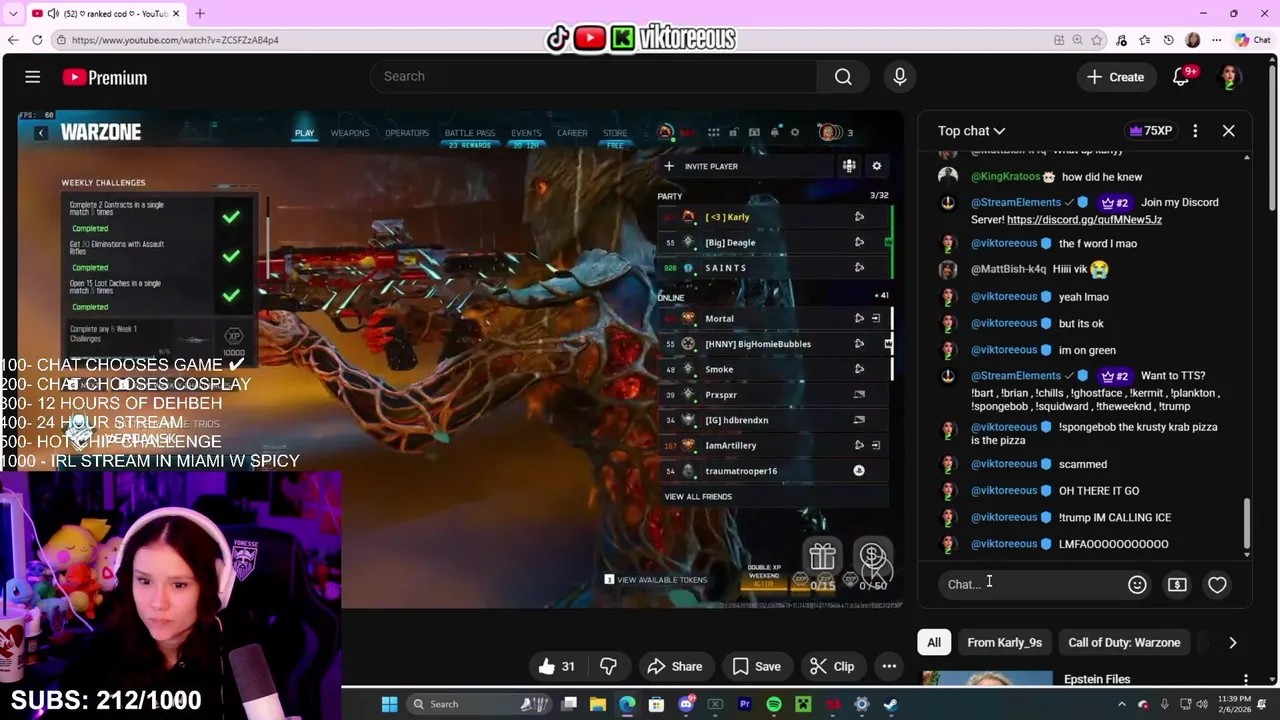Open a new browser tab

199,13
